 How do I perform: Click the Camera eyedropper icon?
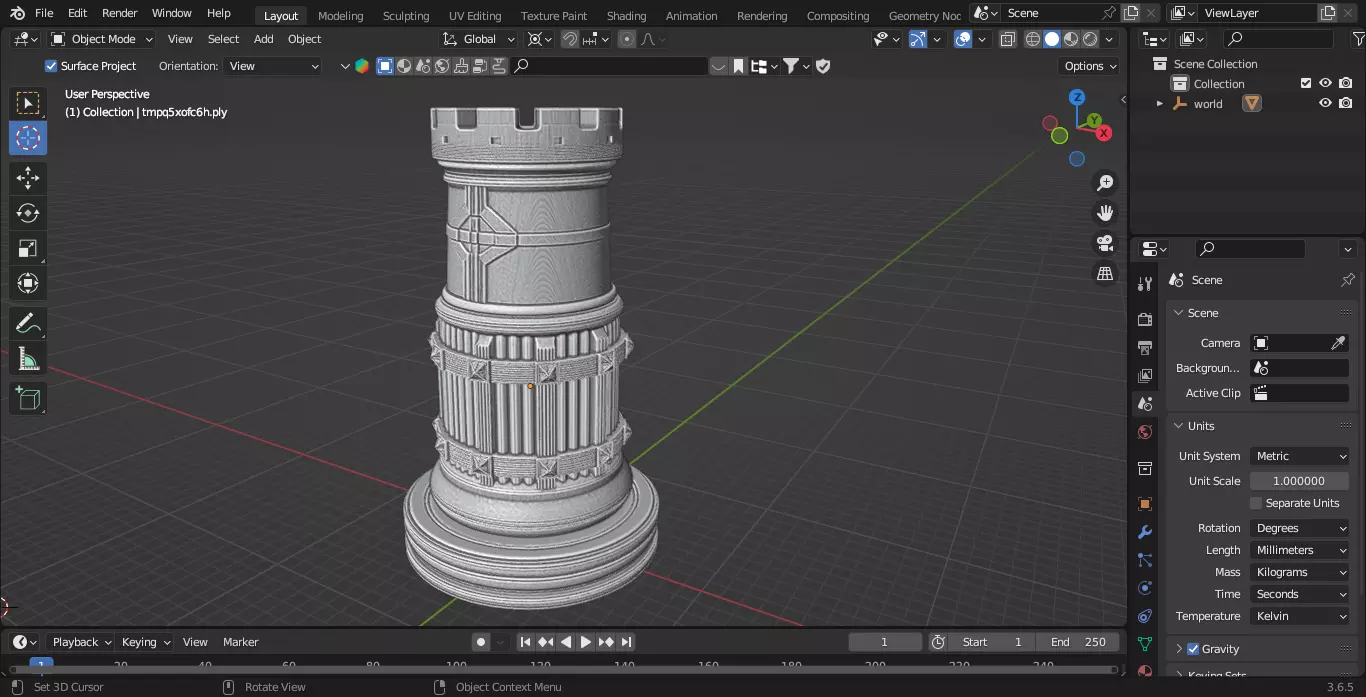[1338, 343]
